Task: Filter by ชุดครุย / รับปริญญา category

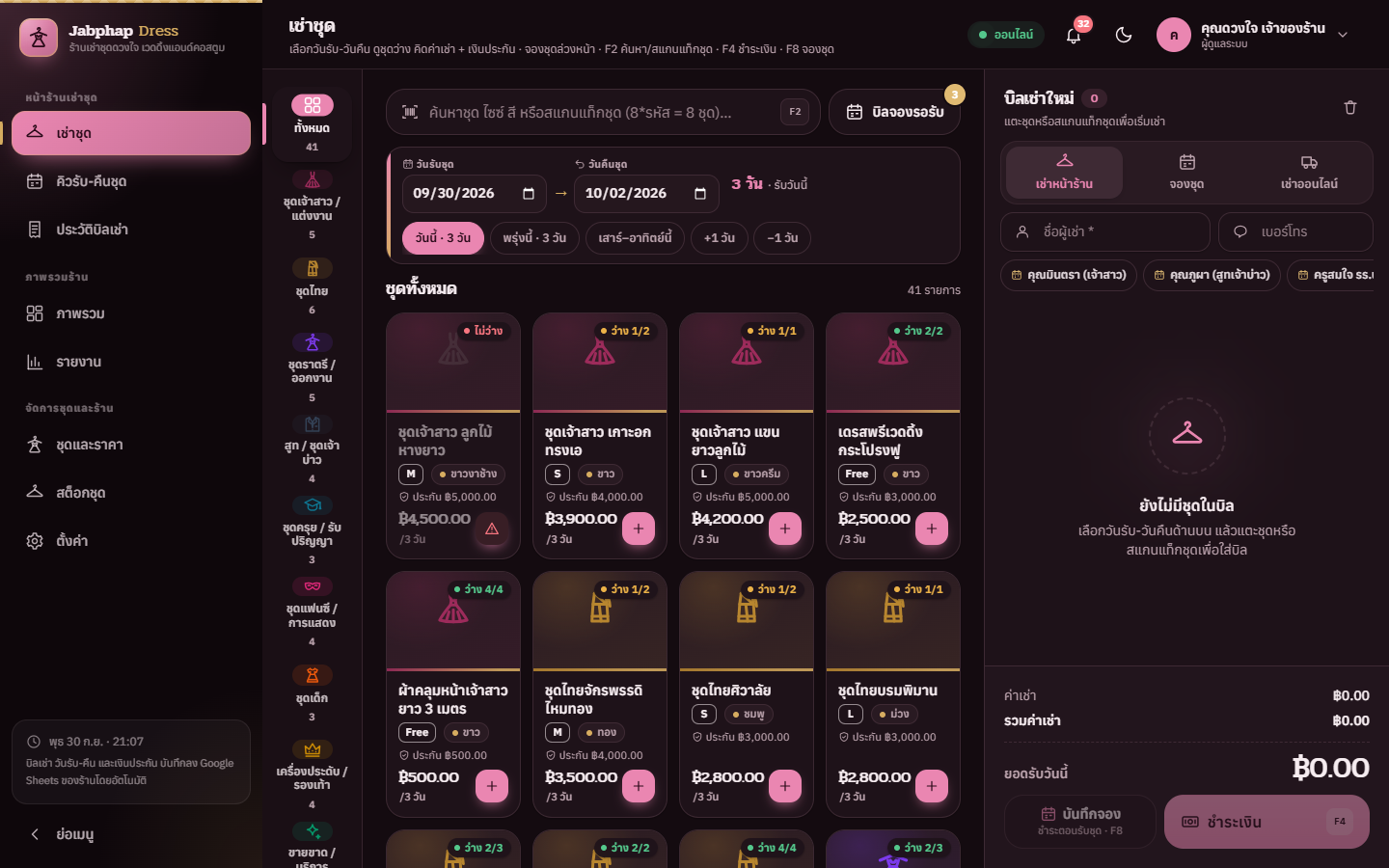Action: [312, 530]
